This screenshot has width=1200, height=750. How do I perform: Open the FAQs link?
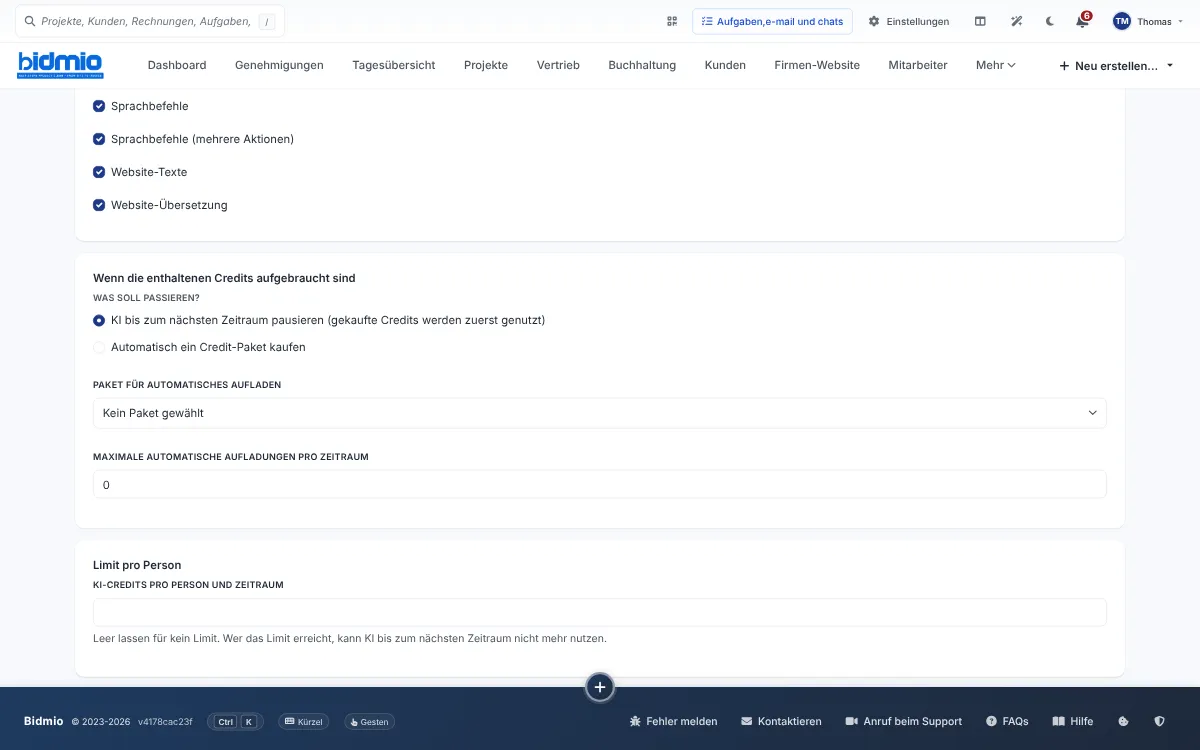1007,721
